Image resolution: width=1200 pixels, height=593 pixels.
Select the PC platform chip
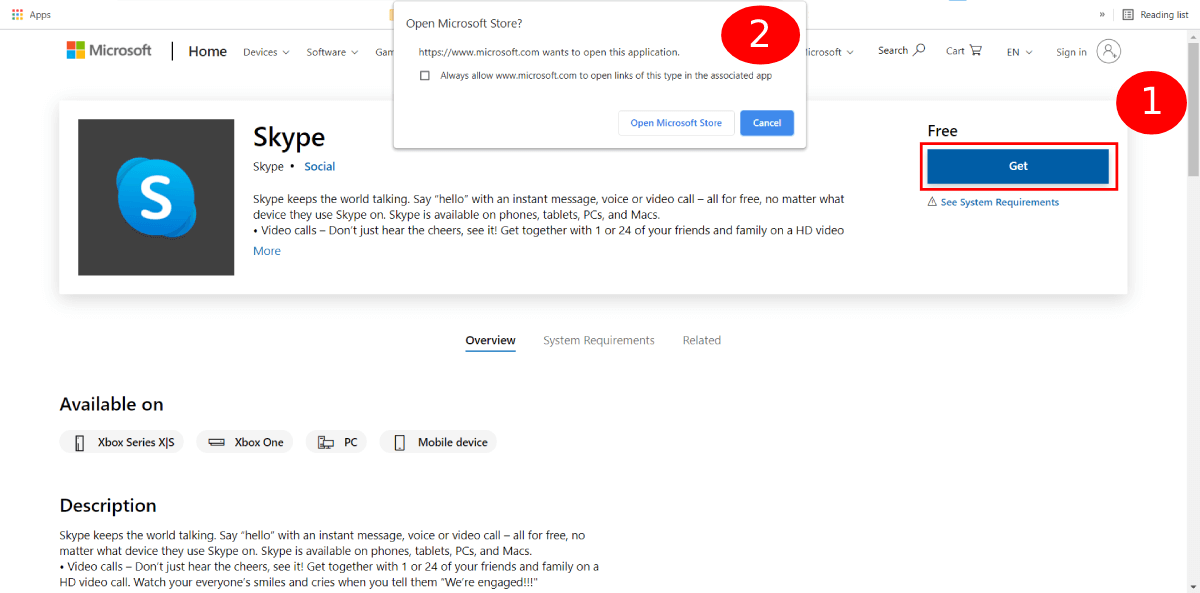(x=336, y=442)
